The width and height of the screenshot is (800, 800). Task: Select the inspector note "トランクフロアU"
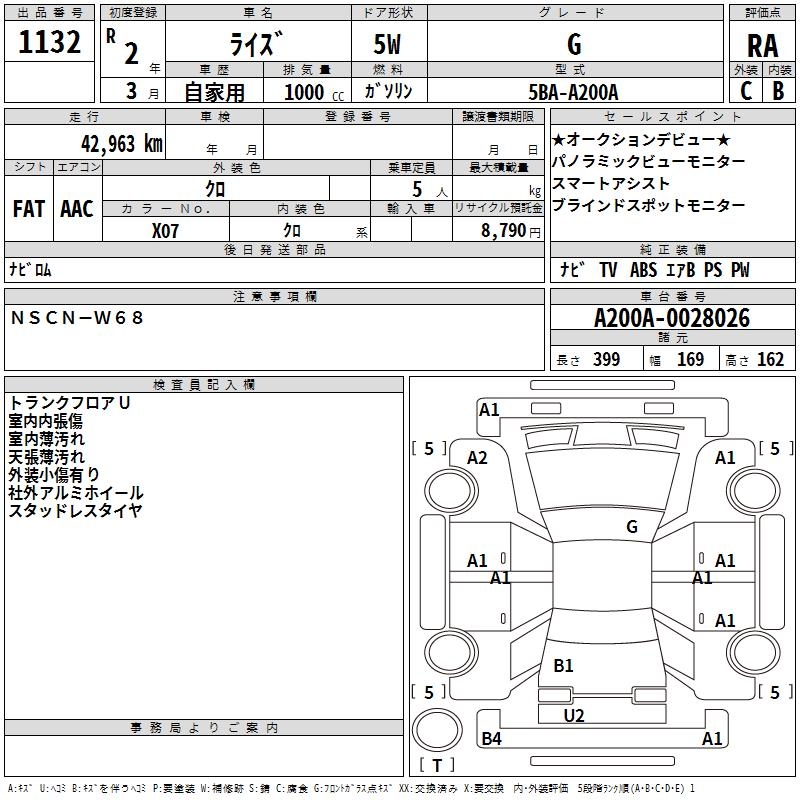[x=69, y=403]
